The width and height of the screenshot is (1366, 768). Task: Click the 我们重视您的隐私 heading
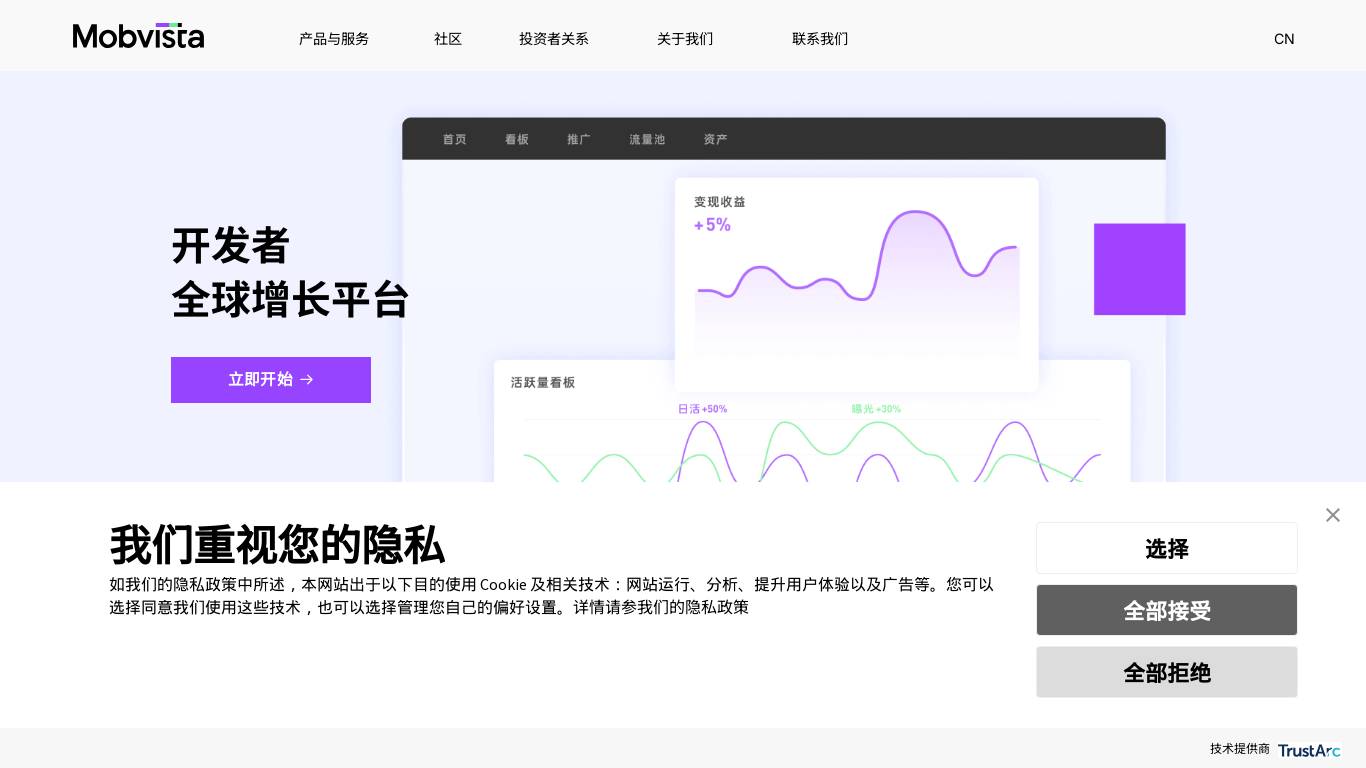(x=277, y=545)
